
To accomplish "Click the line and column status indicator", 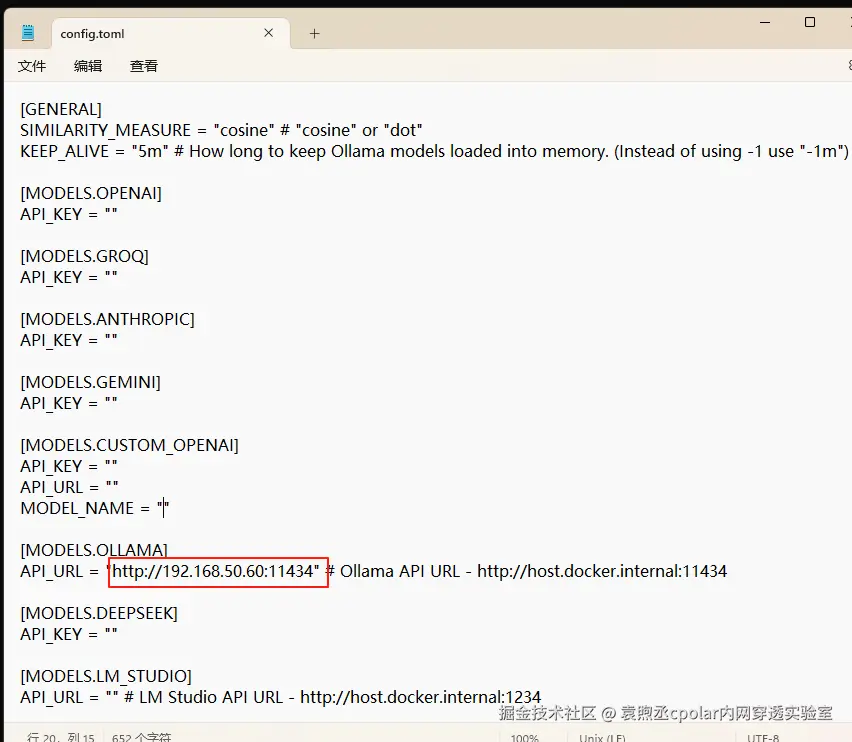I will [60, 737].
